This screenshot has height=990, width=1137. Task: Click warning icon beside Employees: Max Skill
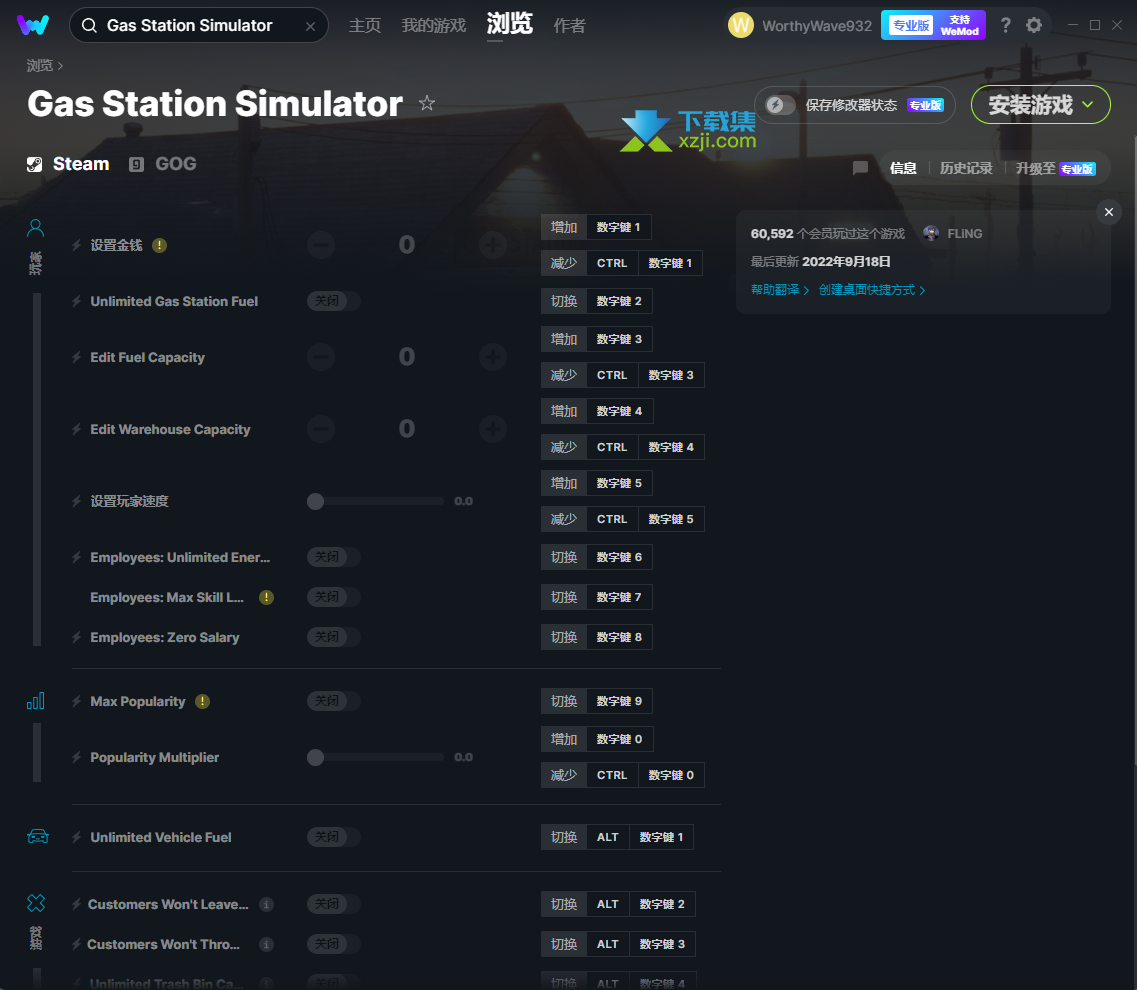pos(267,598)
